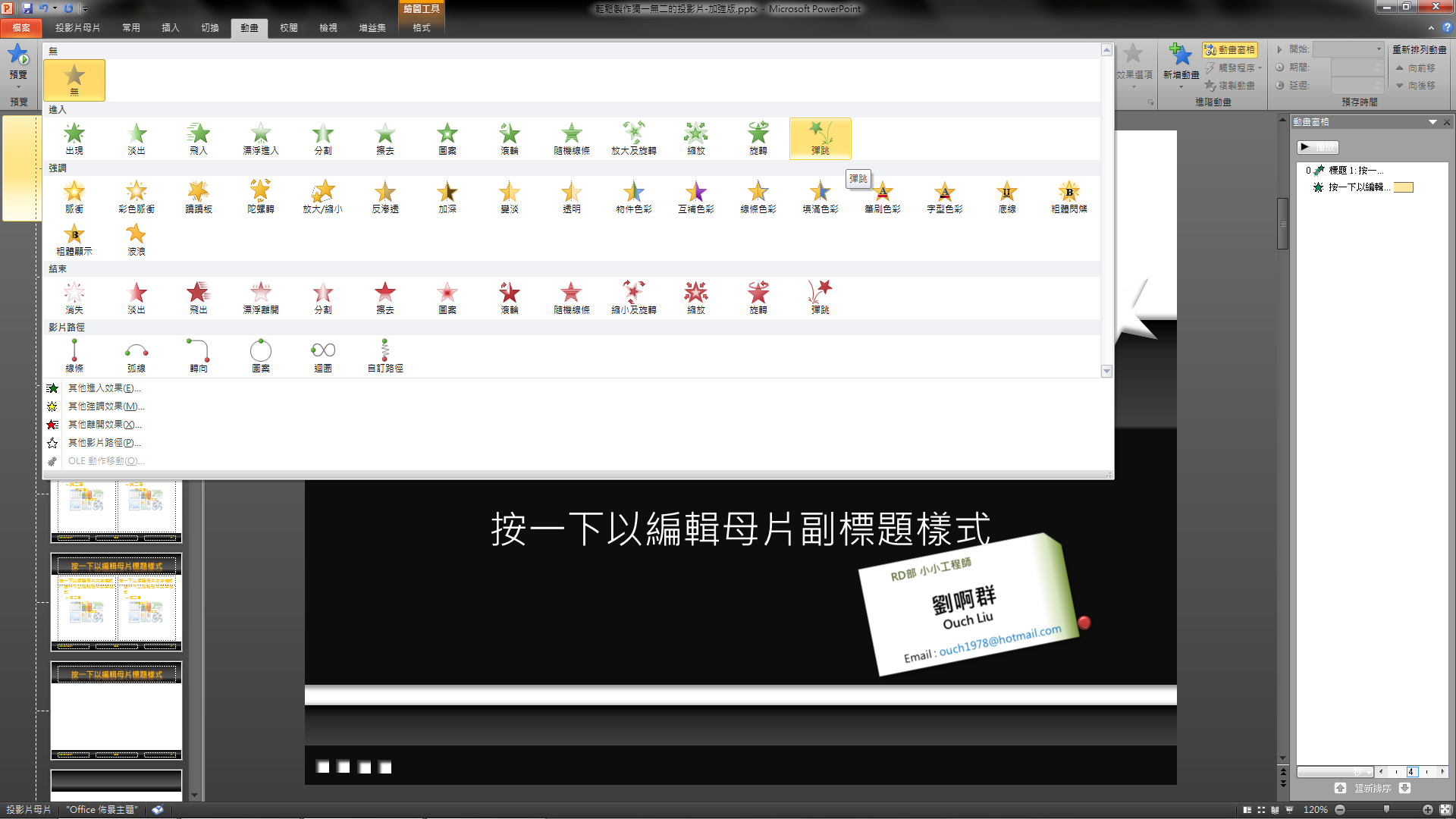Viewport: 1456px width, 819px height.
Task: Switch to the 投影片母片 ribbon tab
Action: 78,28
